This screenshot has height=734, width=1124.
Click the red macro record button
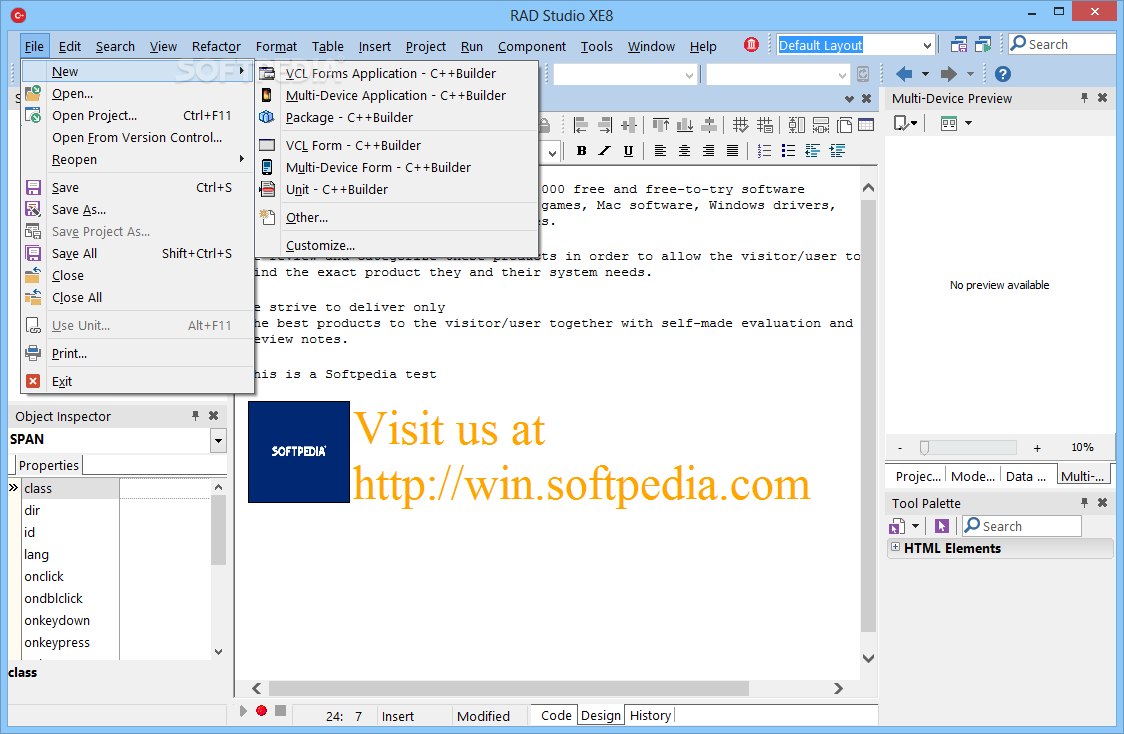(x=262, y=710)
